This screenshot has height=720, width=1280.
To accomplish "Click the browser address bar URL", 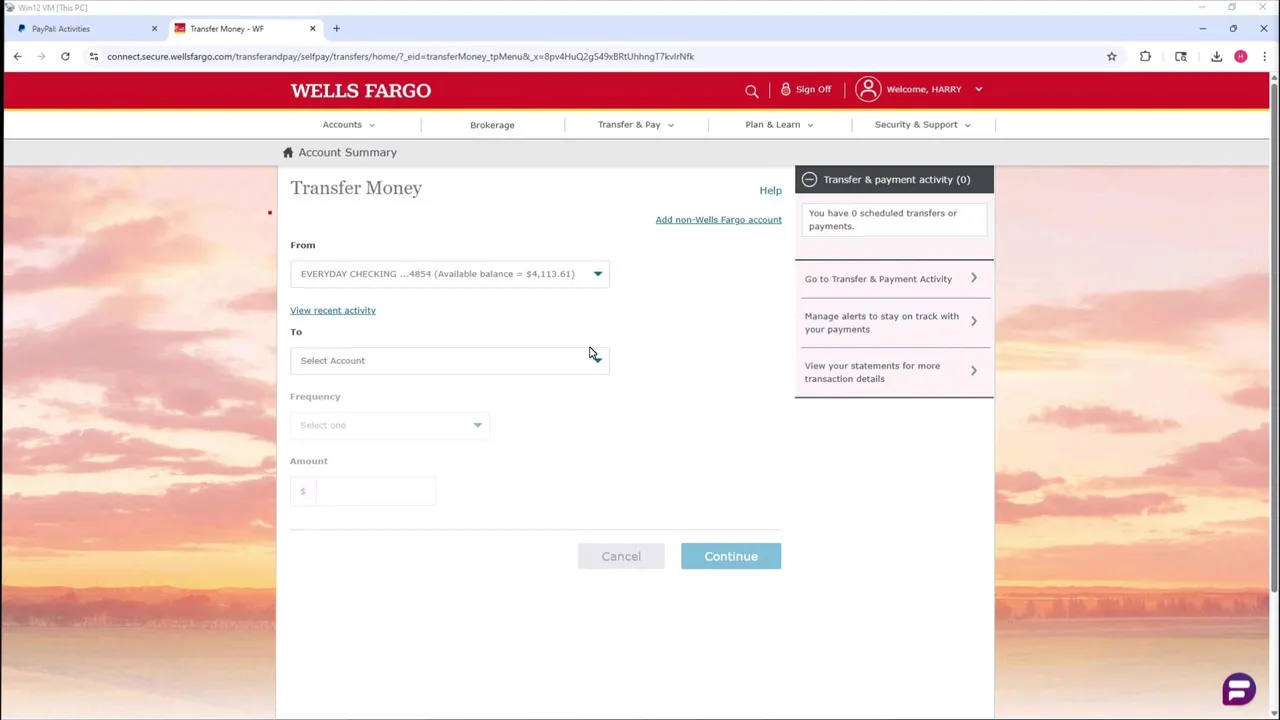I will click(x=400, y=56).
